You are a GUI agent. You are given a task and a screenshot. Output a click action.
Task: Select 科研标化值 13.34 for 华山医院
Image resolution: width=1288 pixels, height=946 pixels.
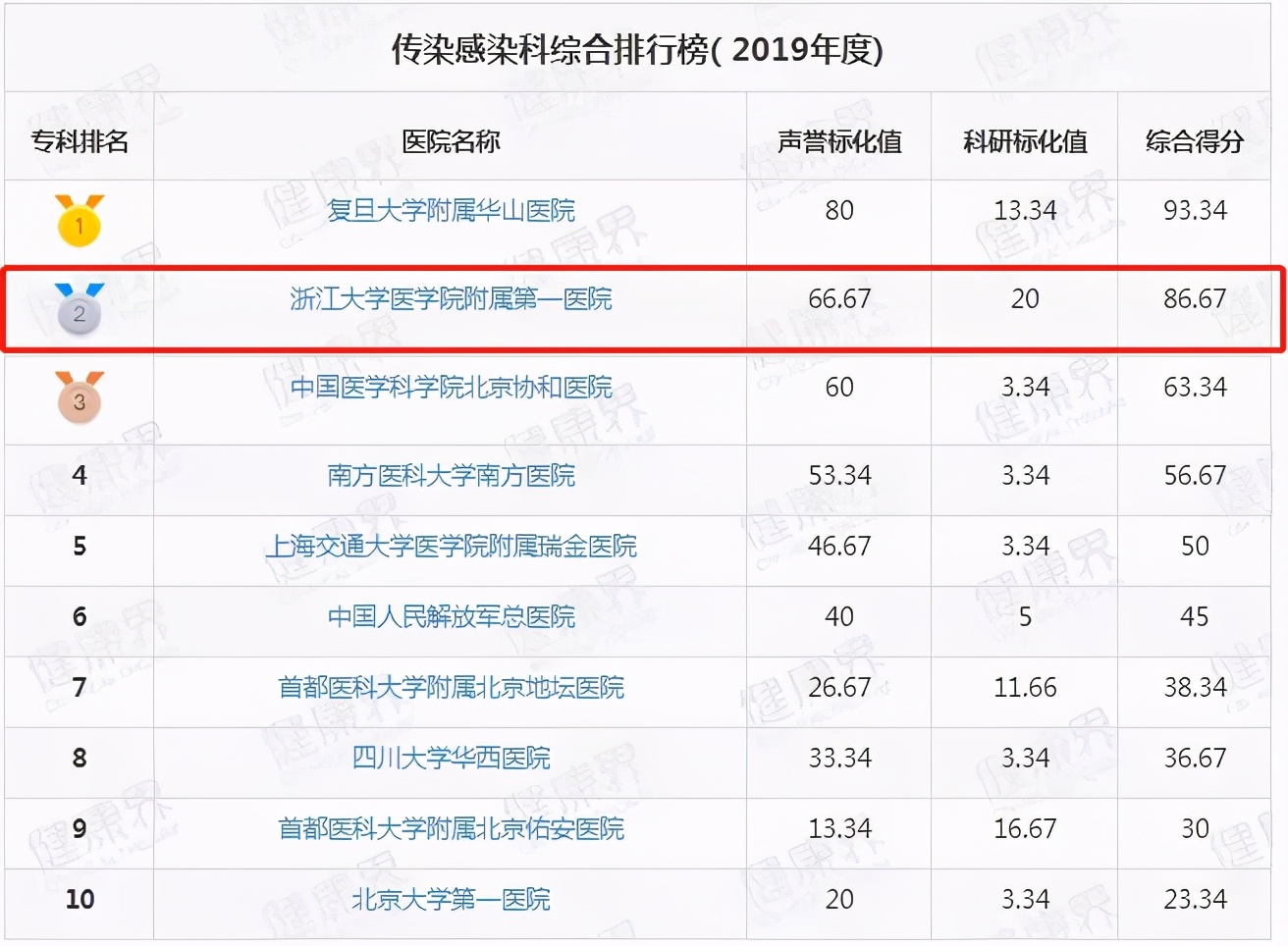click(x=1025, y=210)
